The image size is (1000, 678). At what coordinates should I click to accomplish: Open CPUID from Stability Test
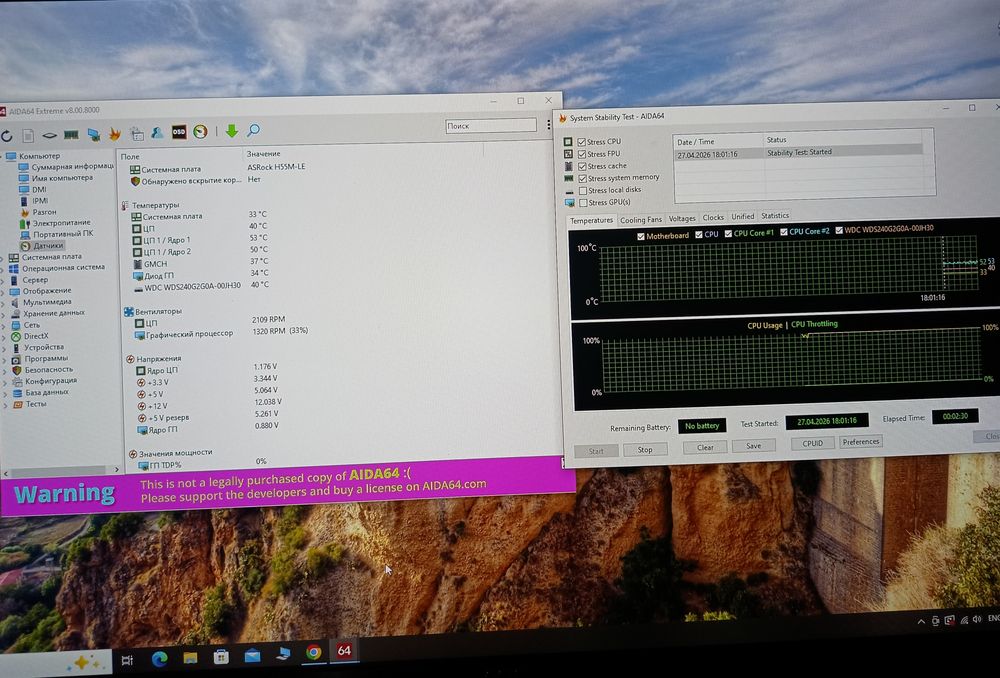coord(812,443)
